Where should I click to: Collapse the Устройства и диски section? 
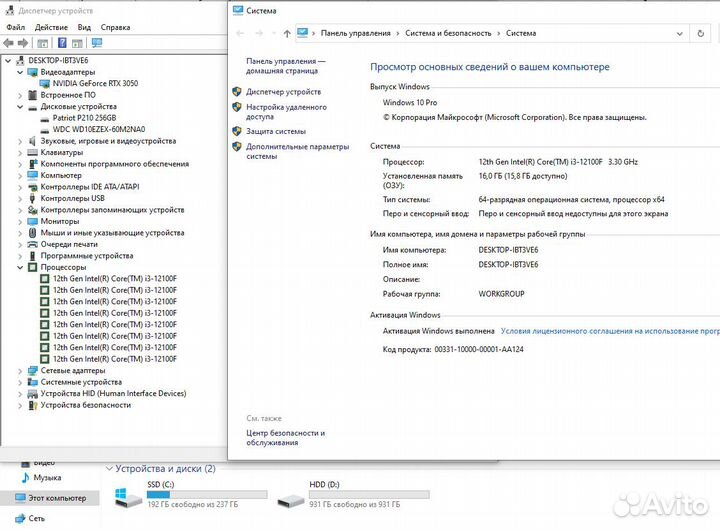[109, 468]
